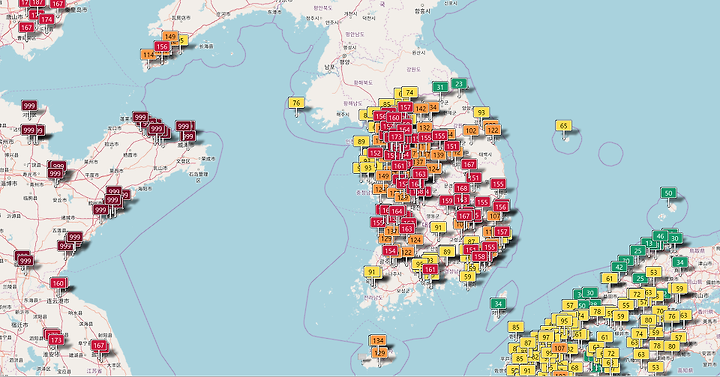
Task: Select the red 173 marker over Seoul
Action: pos(396,137)
